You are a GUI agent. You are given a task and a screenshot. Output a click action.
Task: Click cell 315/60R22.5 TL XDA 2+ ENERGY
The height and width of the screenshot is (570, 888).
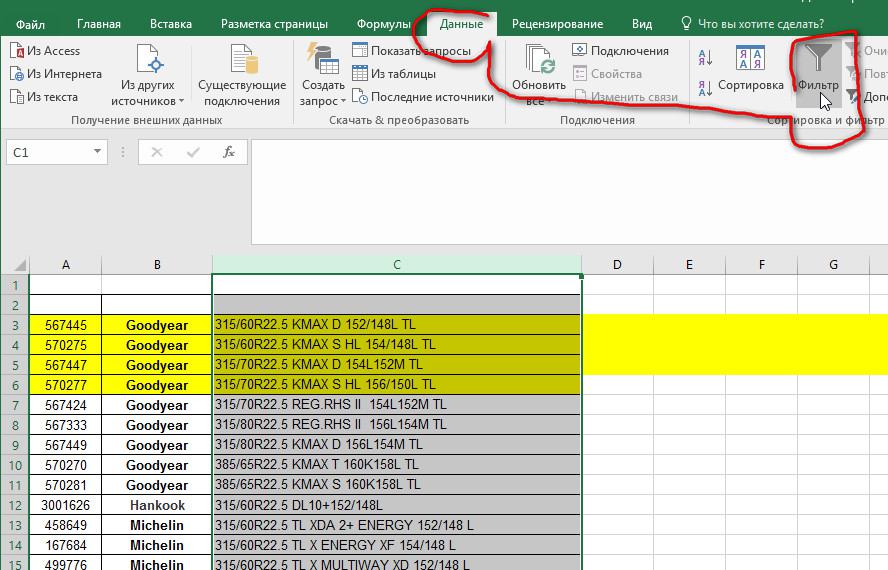(x=396, y=525)
